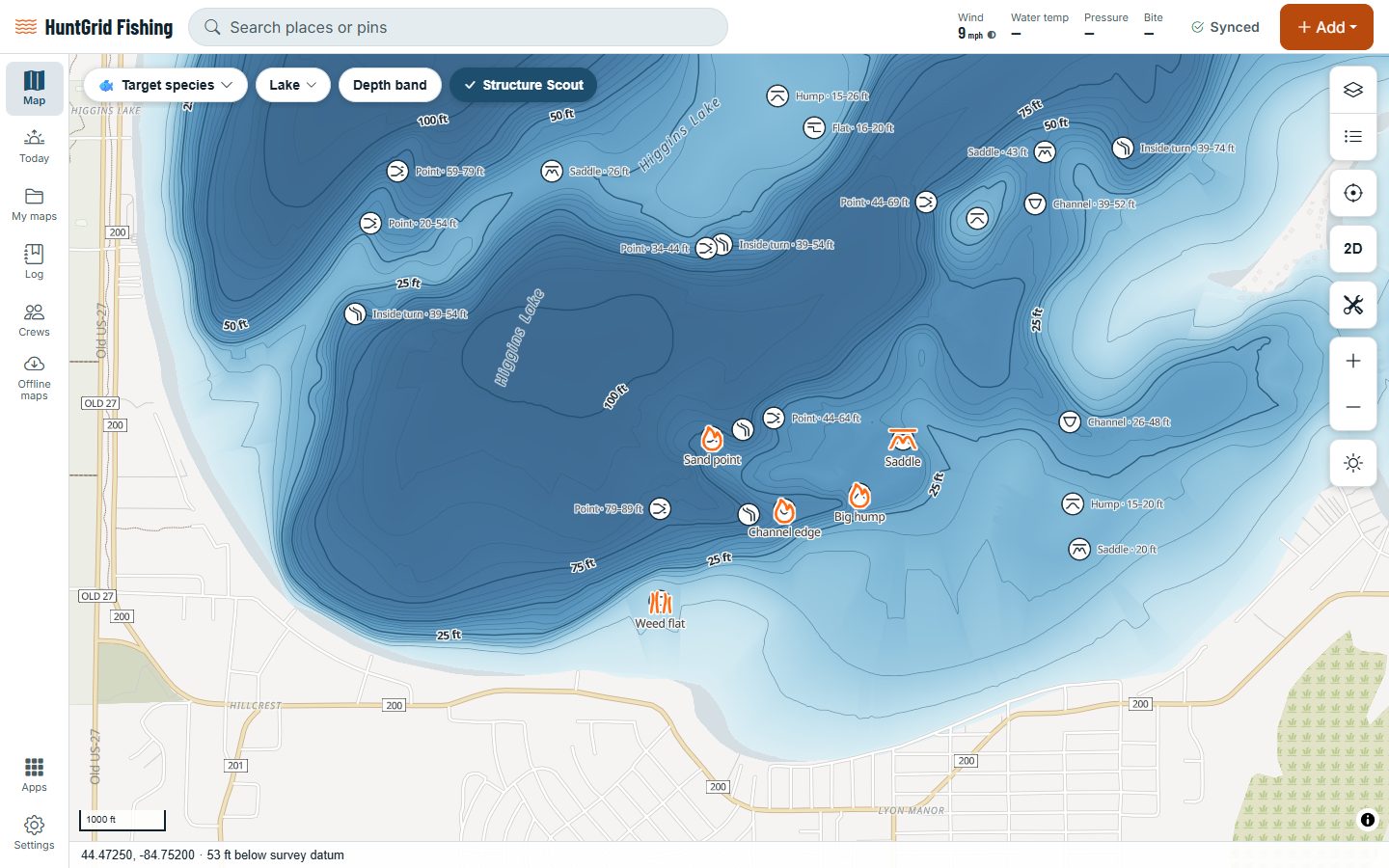Expand the Add dropdown button
The image size is (1389, 868).
[x=1326, y=27]
